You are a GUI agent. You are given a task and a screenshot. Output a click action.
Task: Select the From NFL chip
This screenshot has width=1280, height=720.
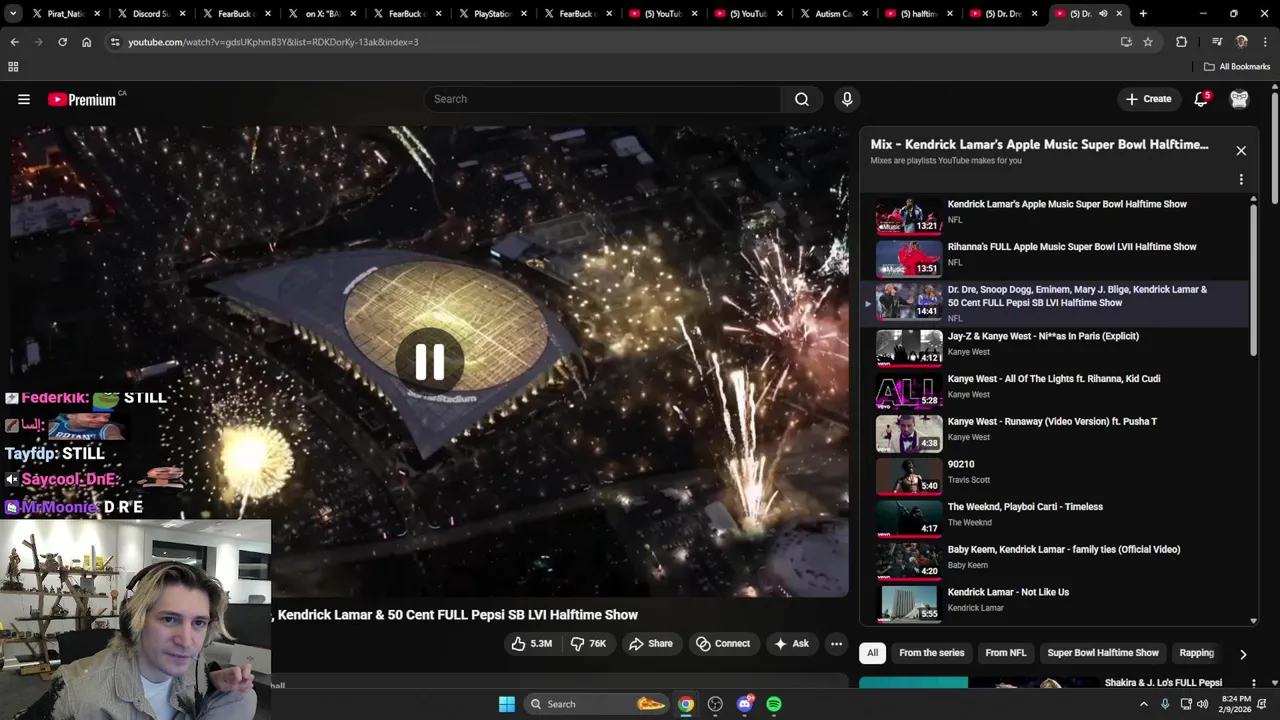pyautogui.click(x=1006, y=653)
